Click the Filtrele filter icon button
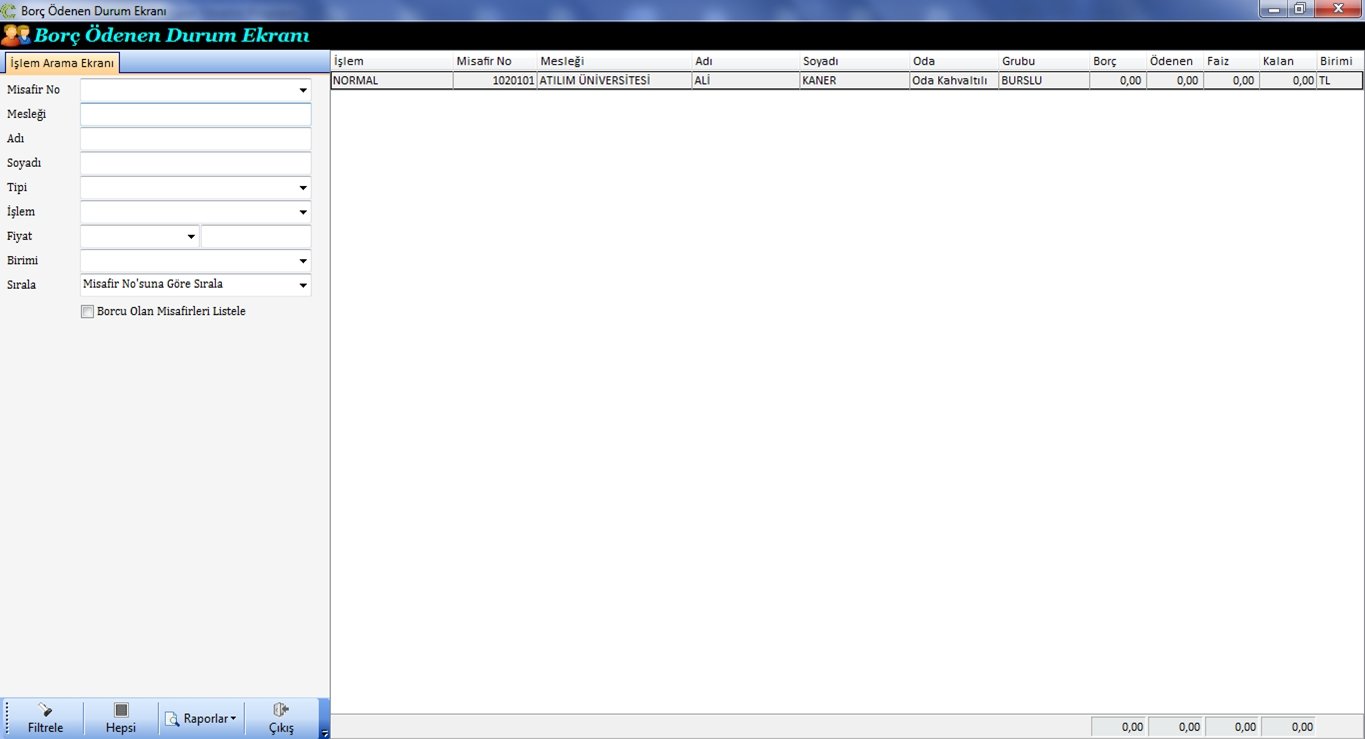 click(45, 717)
